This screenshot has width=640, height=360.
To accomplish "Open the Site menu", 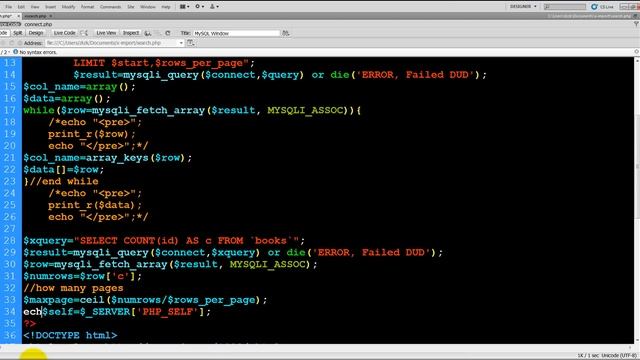I will (x=131, y=7).
